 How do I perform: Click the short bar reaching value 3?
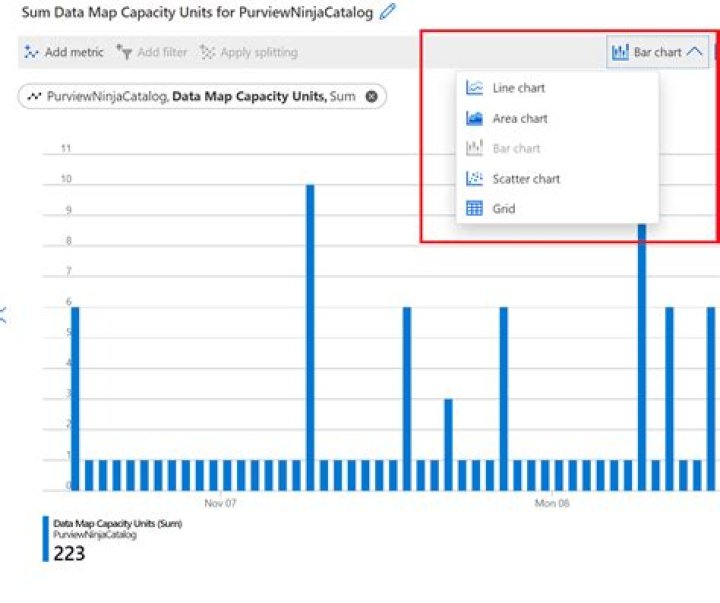click(x=449, y=445)
